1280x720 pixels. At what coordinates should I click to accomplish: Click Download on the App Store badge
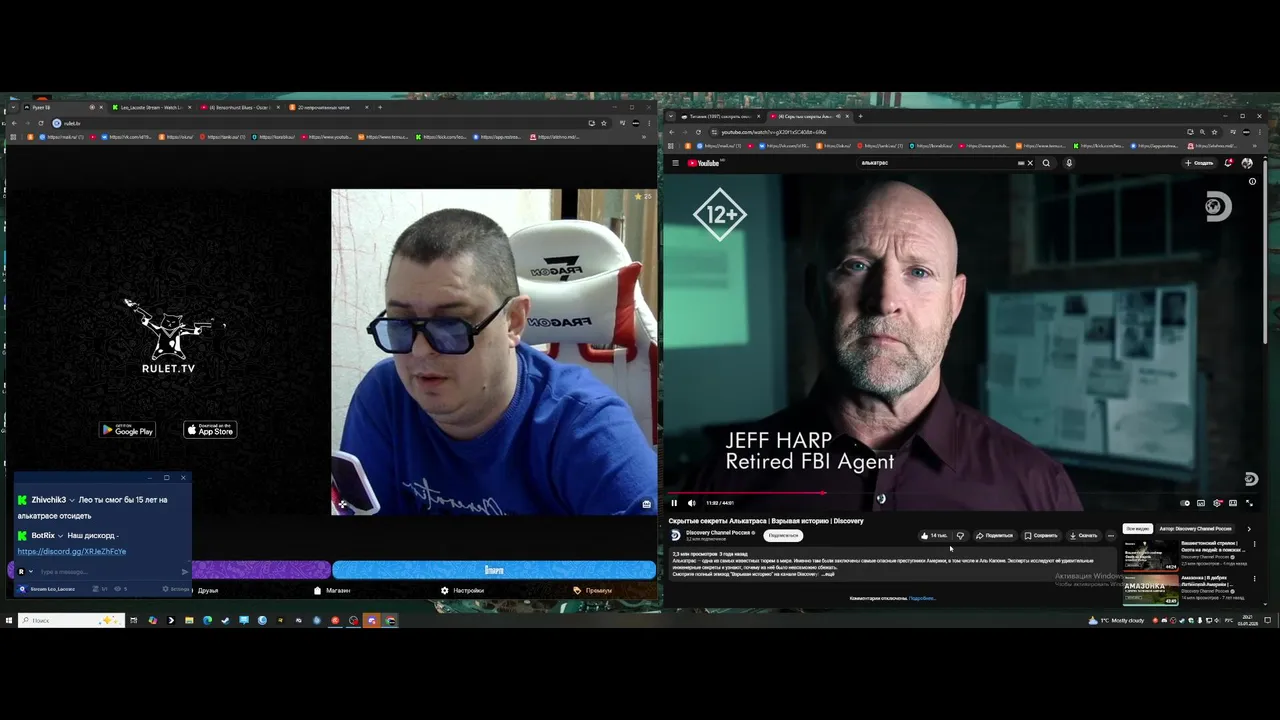[210, 430]
